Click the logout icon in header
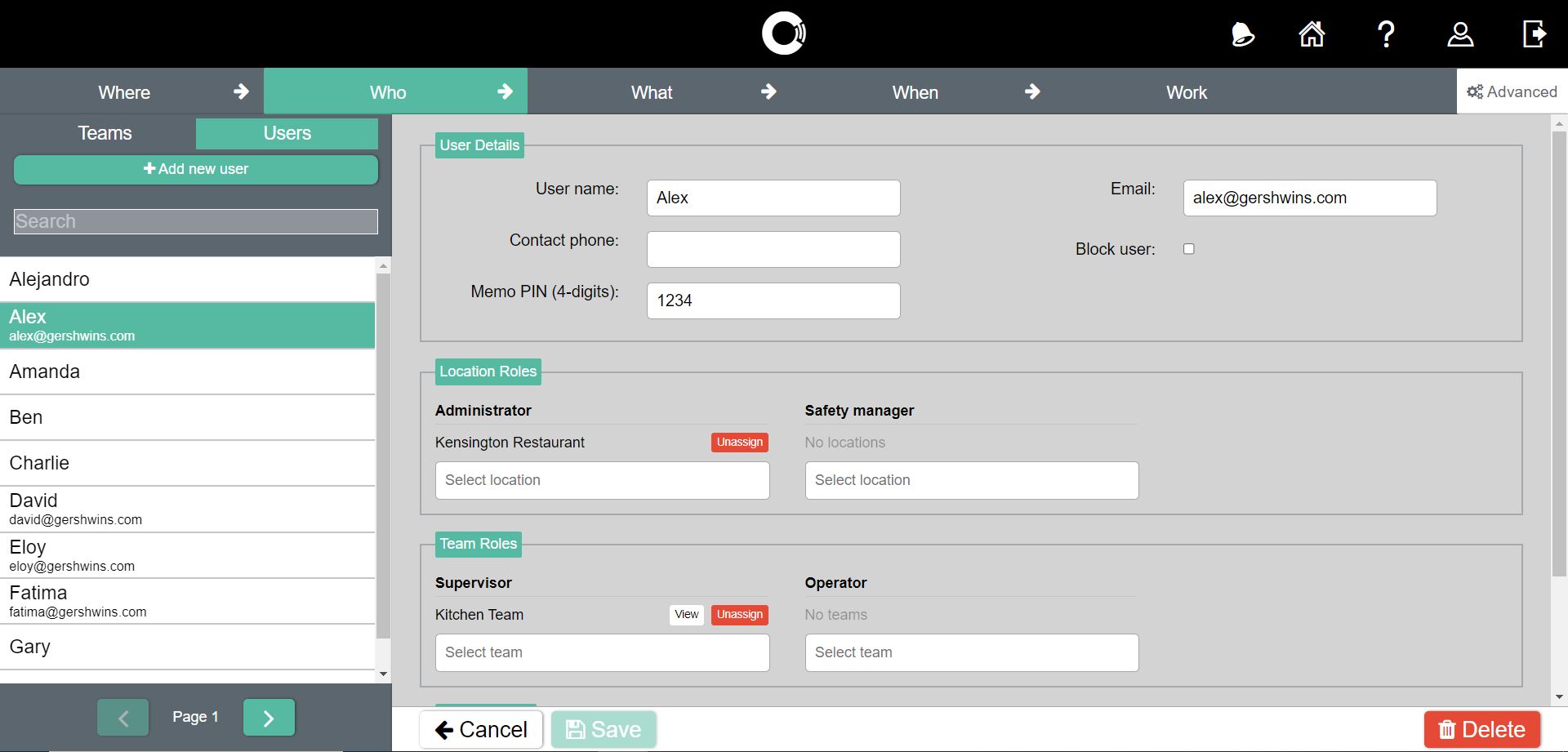The width and height of the screenshot is (1568, 752). 1534,34
